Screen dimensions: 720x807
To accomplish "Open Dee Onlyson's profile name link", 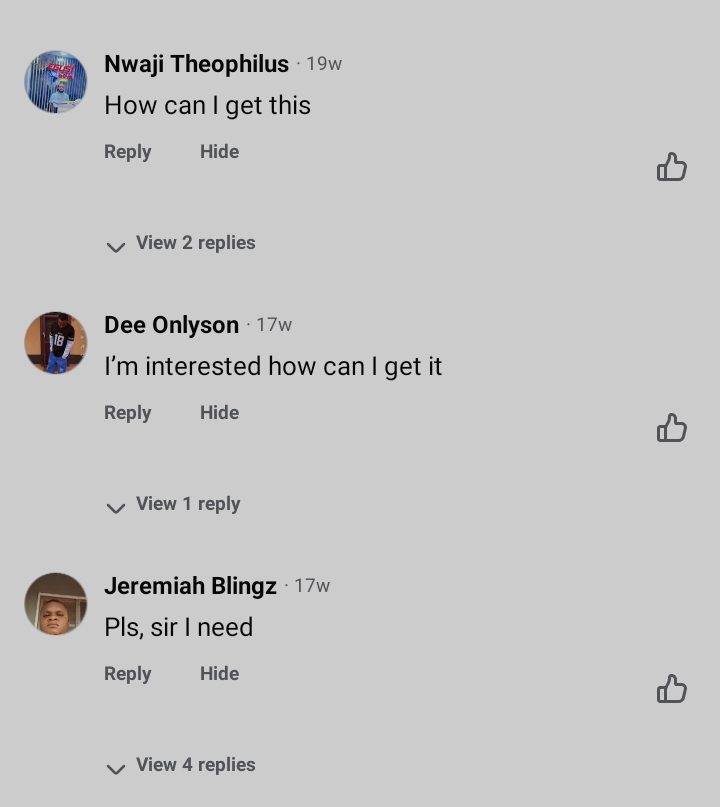I will (171, 325).
